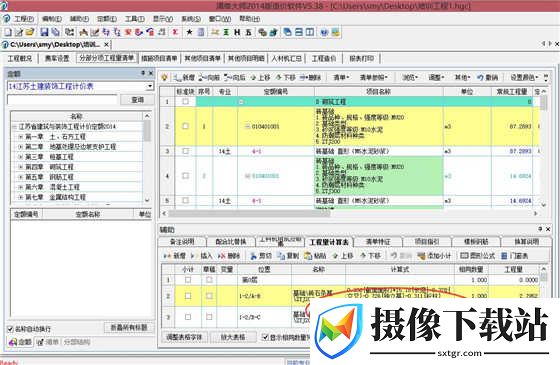The height and width of the screenshot is (365, 560).
Task: Click the new project file icon
Action: (8, 32)
